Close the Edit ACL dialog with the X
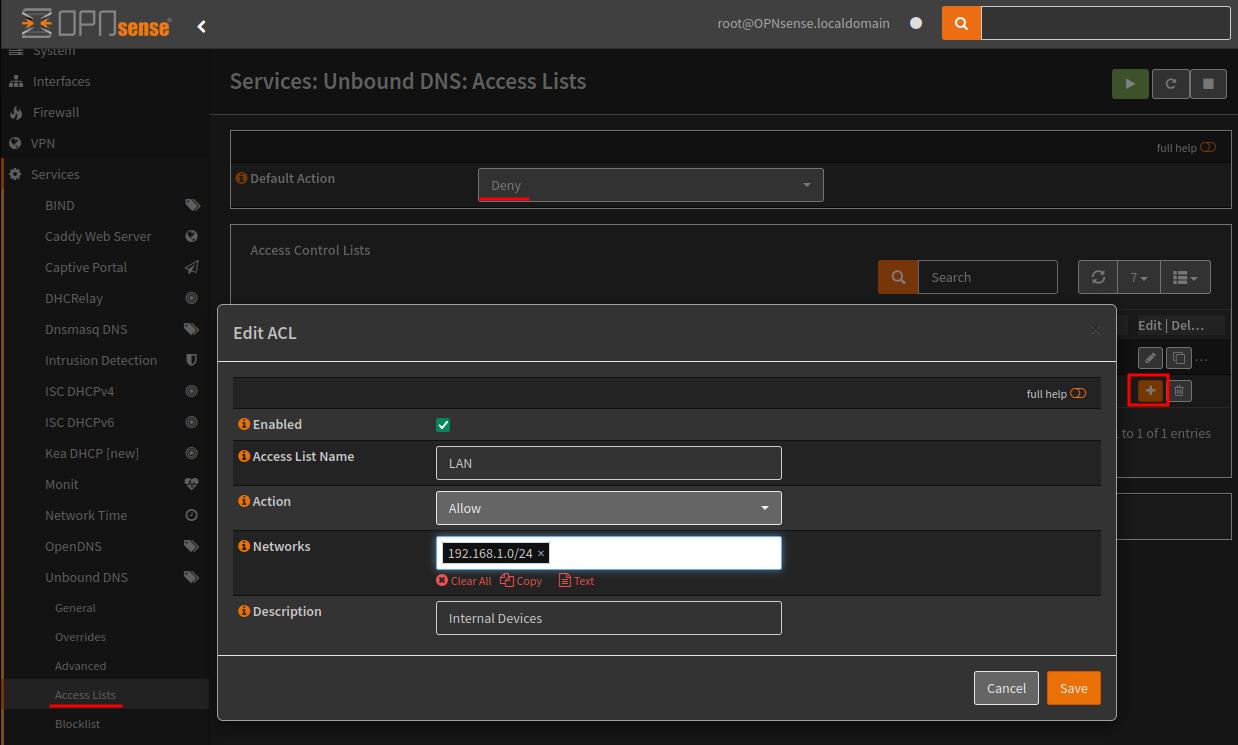The width and height of the screenshot is (1238, 745). [1095, 330]
